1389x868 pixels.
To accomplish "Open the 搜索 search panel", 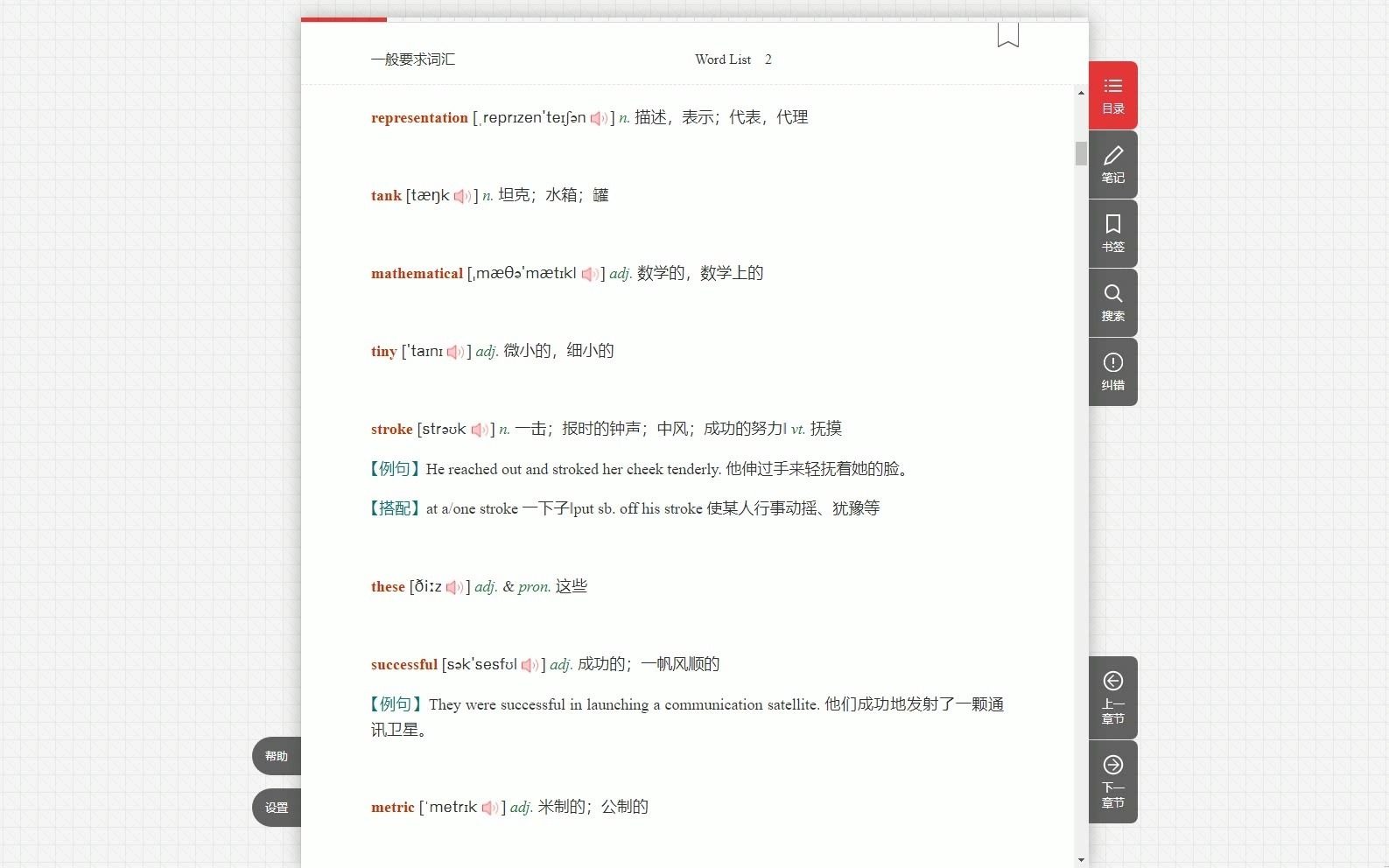I will [1113, 303].
